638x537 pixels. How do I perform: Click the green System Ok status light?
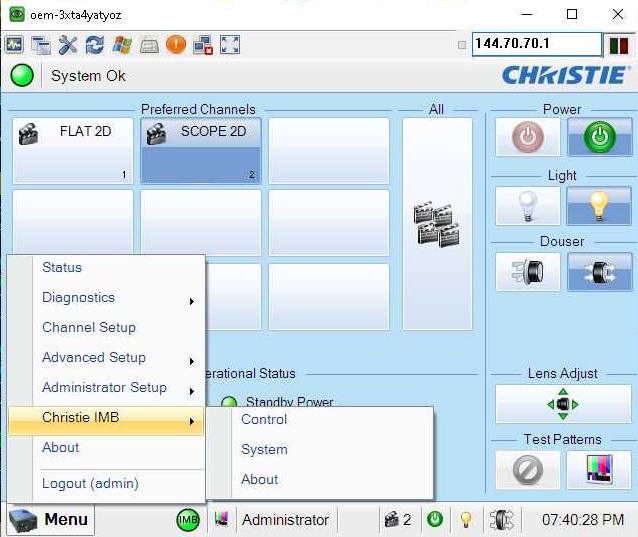pyautogui.click(x=22, y=75)
